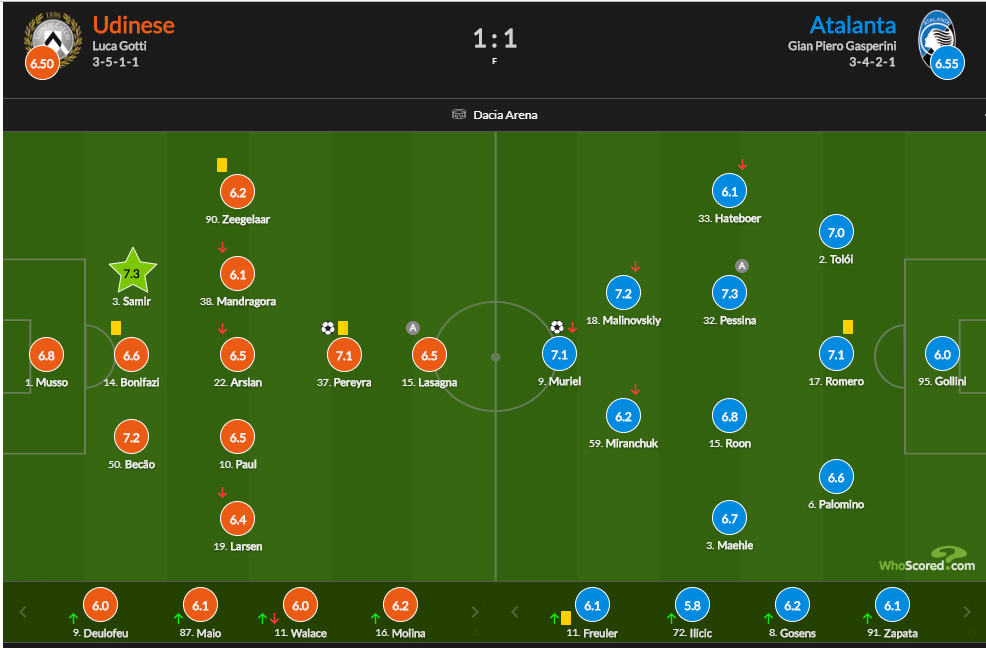
Task: Open the Atalanta team name link
Action: coord(853,25)
